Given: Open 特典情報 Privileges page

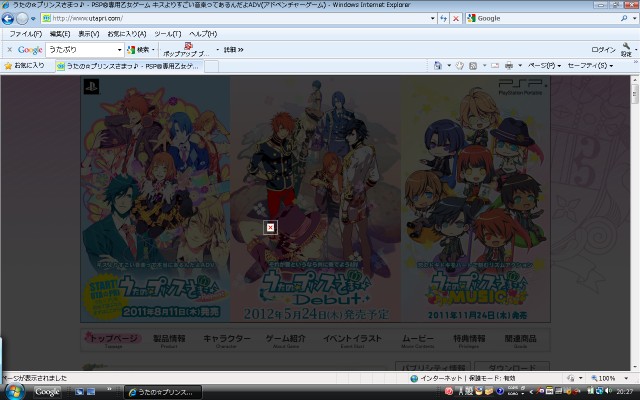Looking at the screenshot, I should [469, 340].
